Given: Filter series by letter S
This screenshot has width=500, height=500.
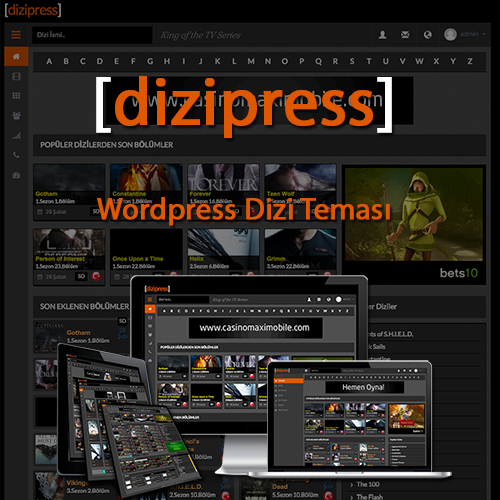Looking at the screenshot, I should 352,61.
